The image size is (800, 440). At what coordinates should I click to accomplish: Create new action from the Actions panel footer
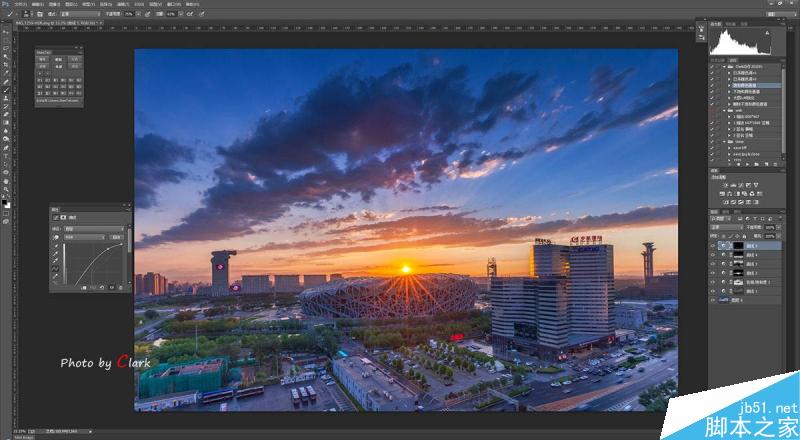click(x=766, y=164)
